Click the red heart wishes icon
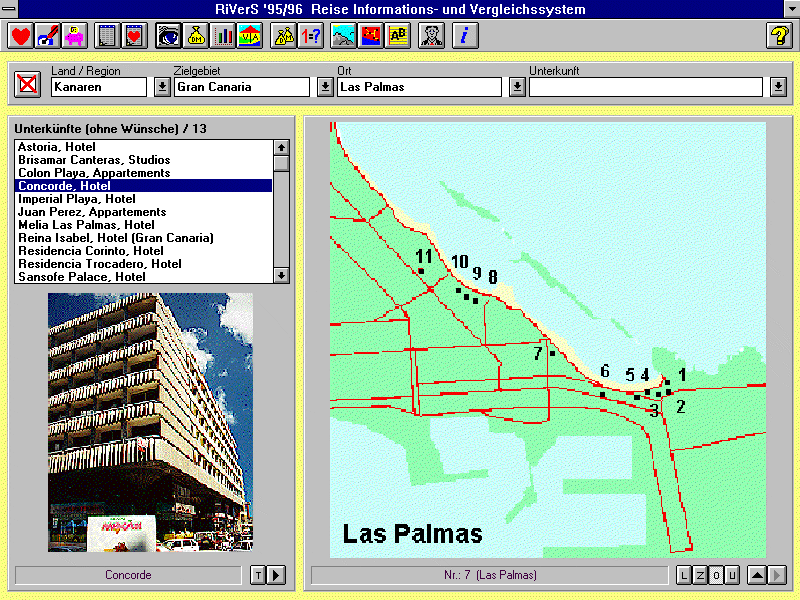The height and width of the screenshot is (600, 800). pos(21,37)
